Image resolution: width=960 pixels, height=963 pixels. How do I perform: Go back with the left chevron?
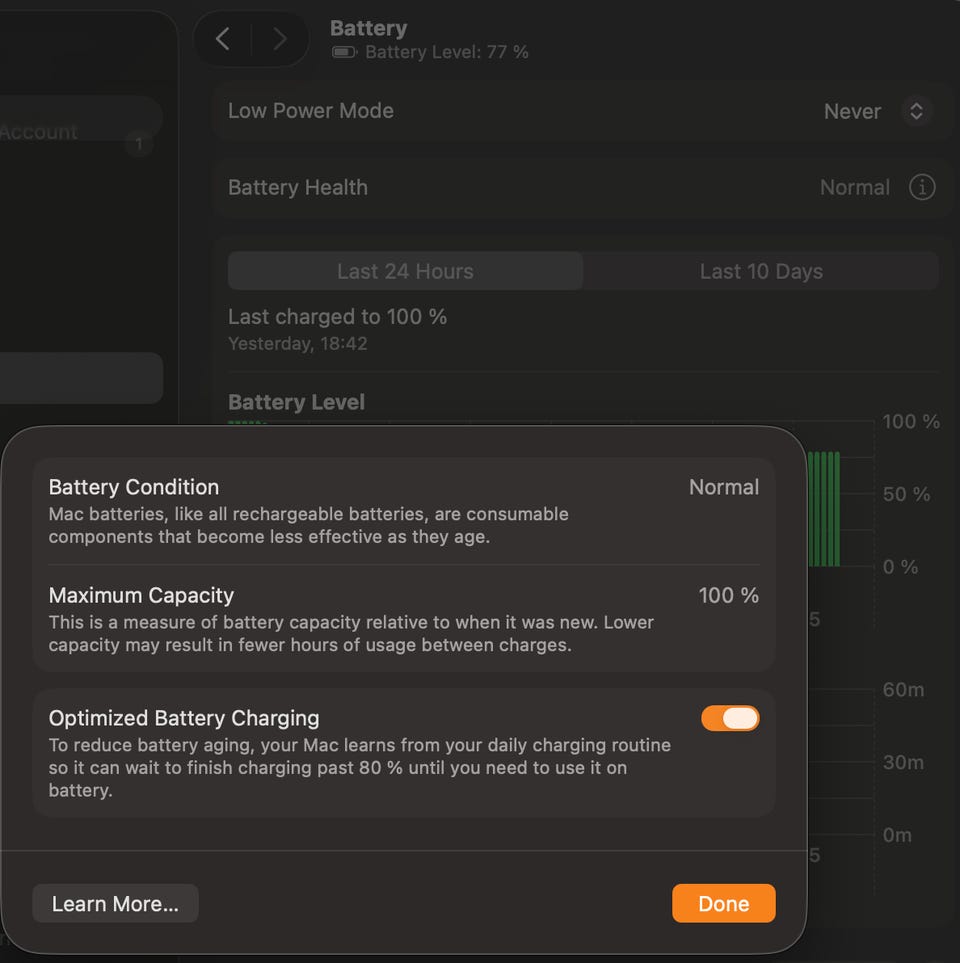point(223,39)
